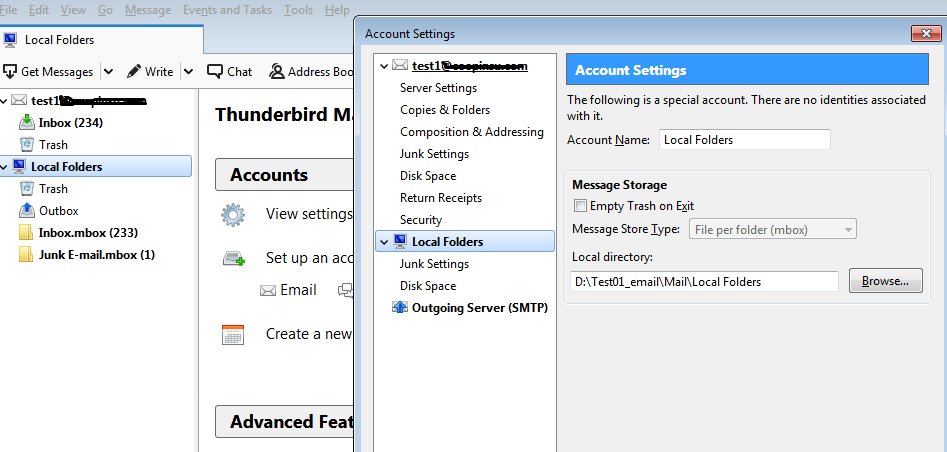Click the Email link under Set up an account
This screenshot has height=452, width=947.
click(298, 290)
